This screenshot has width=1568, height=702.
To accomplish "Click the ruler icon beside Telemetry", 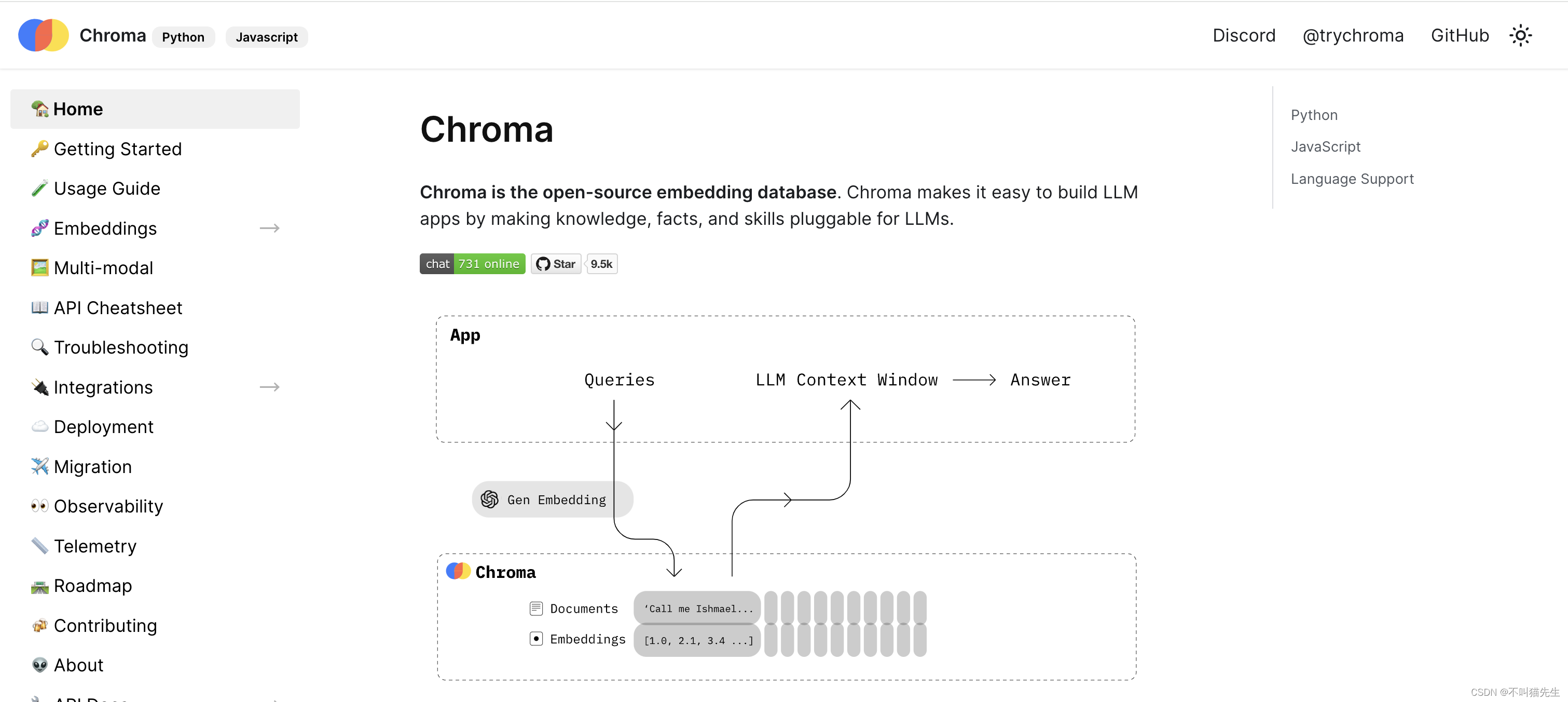I will point(39,545).
